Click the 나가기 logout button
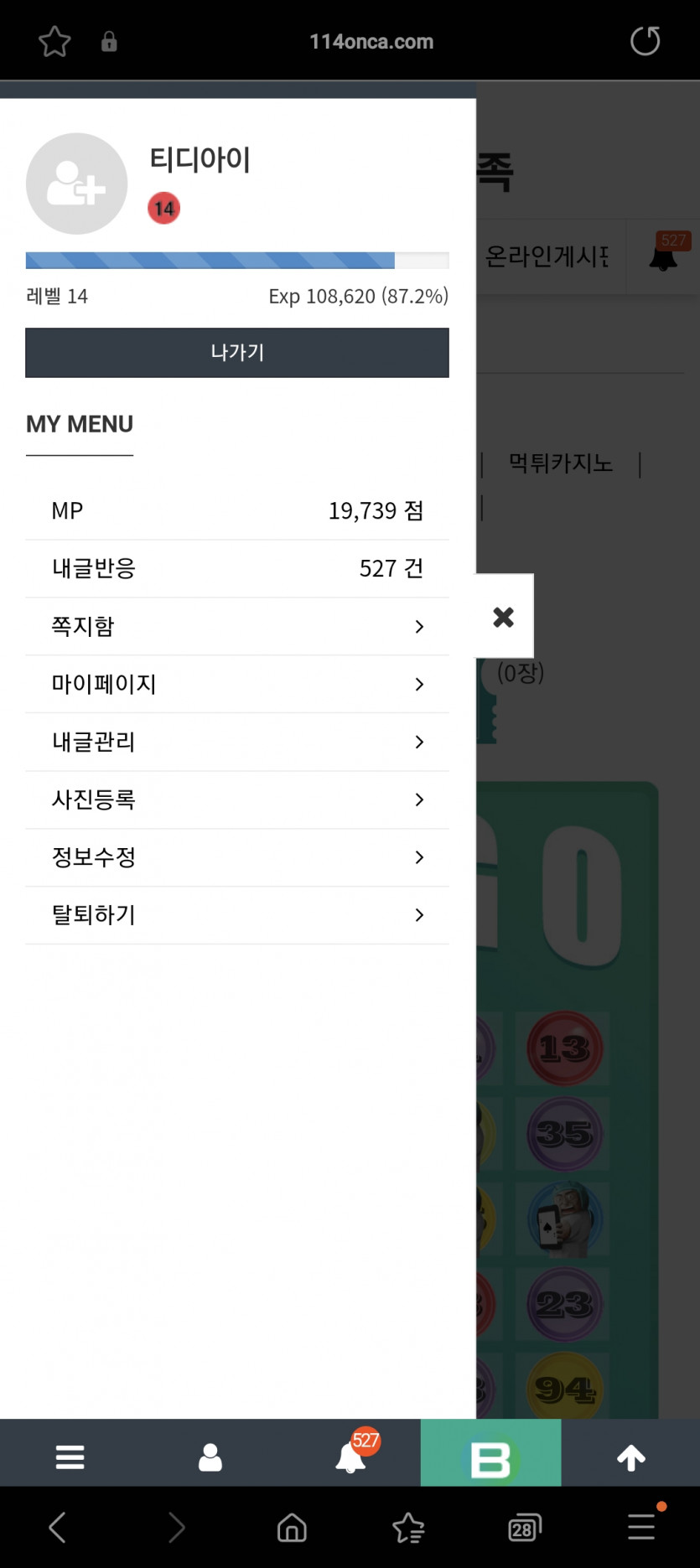 point(237,352)
